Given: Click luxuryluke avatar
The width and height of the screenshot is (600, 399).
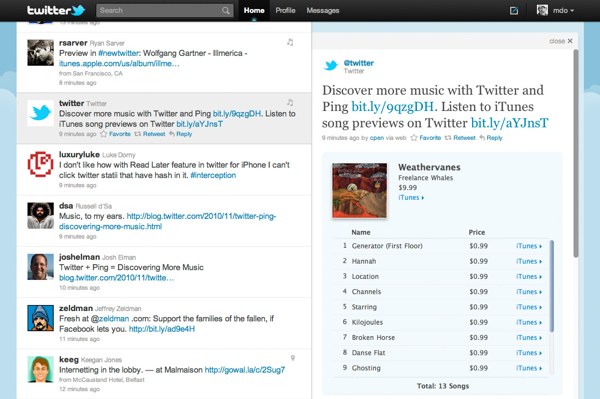Looking at the screenshot, I should pyautogui.click(x=41, y=164).
